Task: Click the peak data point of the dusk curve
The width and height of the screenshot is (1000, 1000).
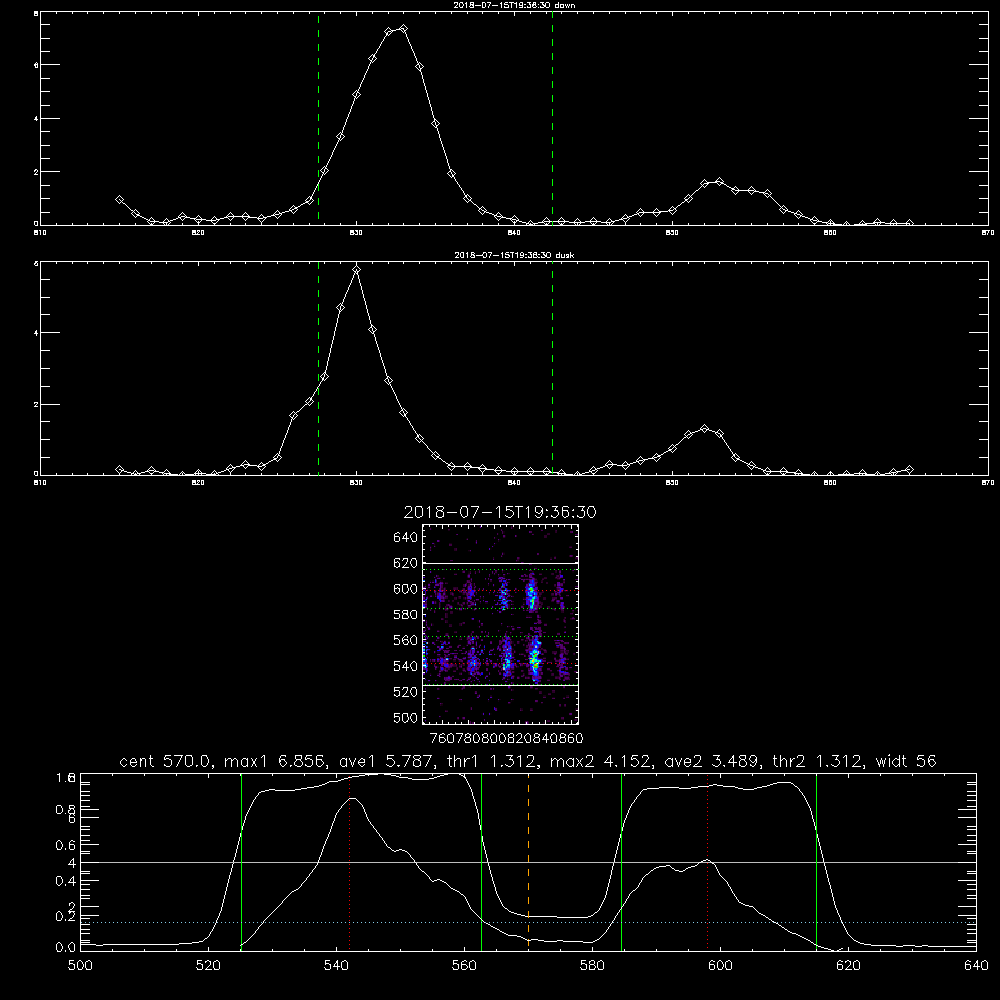Action: tap(357, 270)
